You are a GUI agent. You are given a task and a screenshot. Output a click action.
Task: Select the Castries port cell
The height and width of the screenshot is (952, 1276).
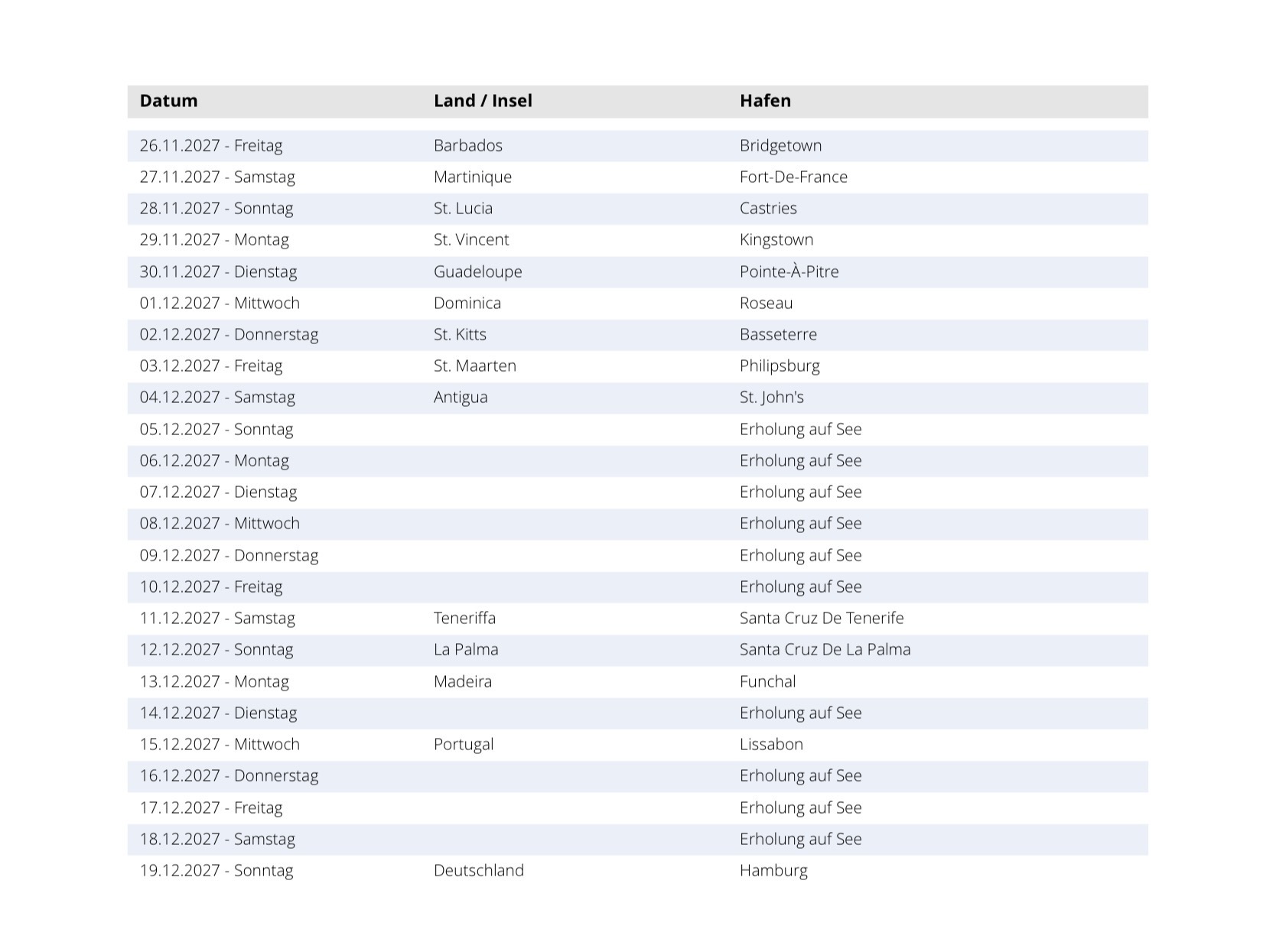tap(768, 208)
